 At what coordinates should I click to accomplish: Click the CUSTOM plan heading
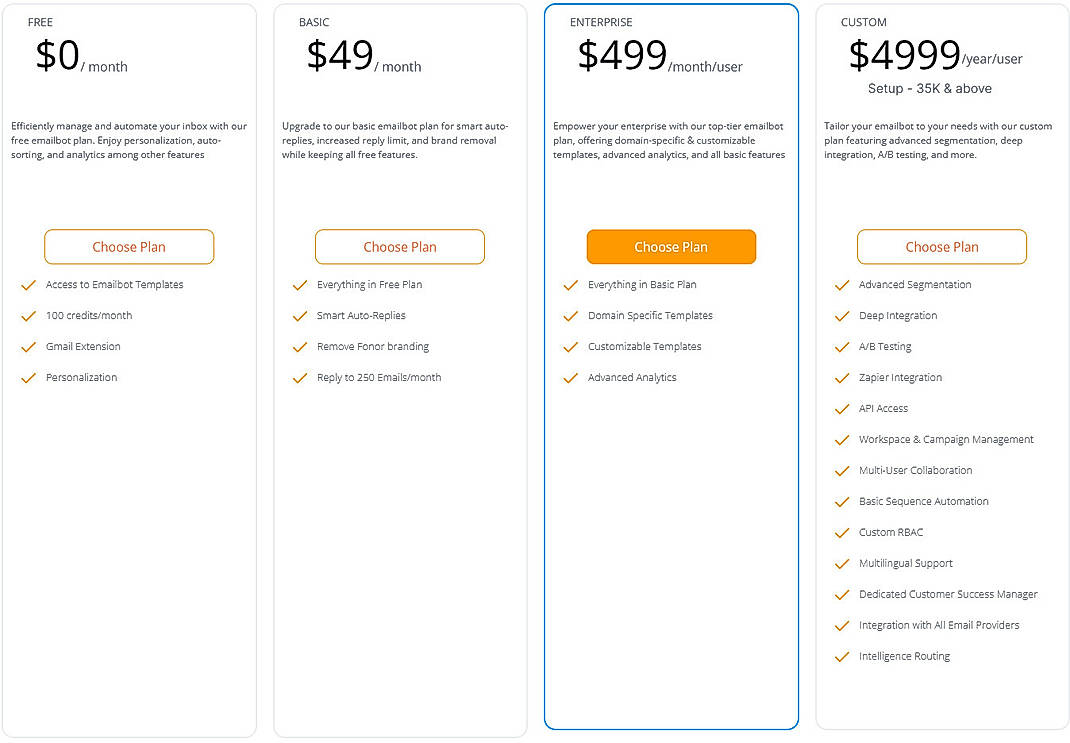863,22
